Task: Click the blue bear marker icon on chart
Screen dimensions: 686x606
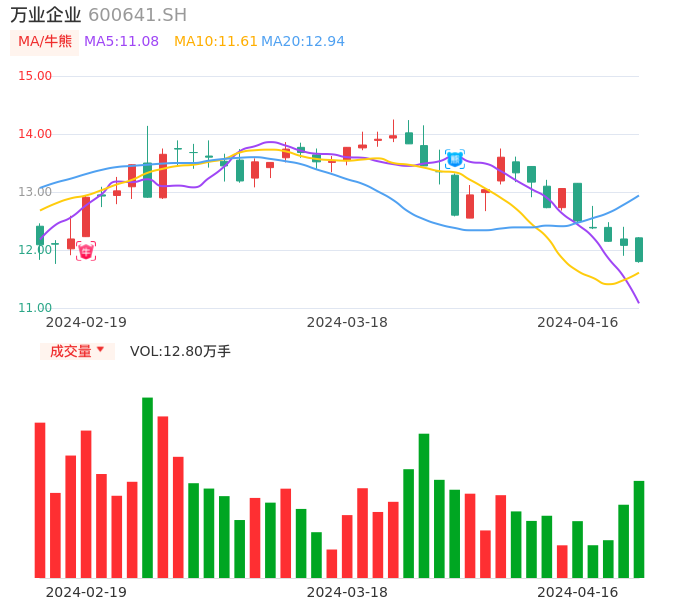Action: pyautogui.click(x=455, y=158)
